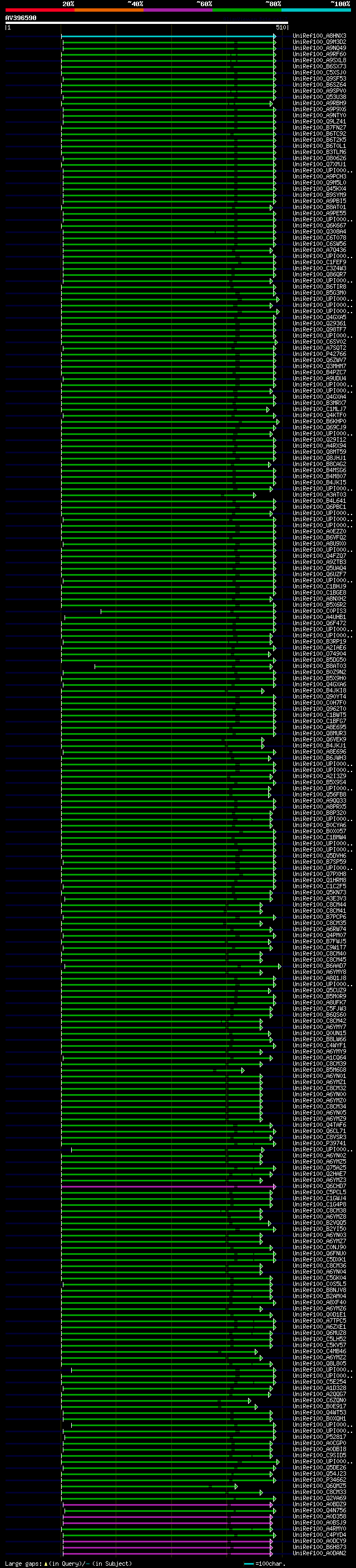Click the orange ~40% legend color bar

109,10
